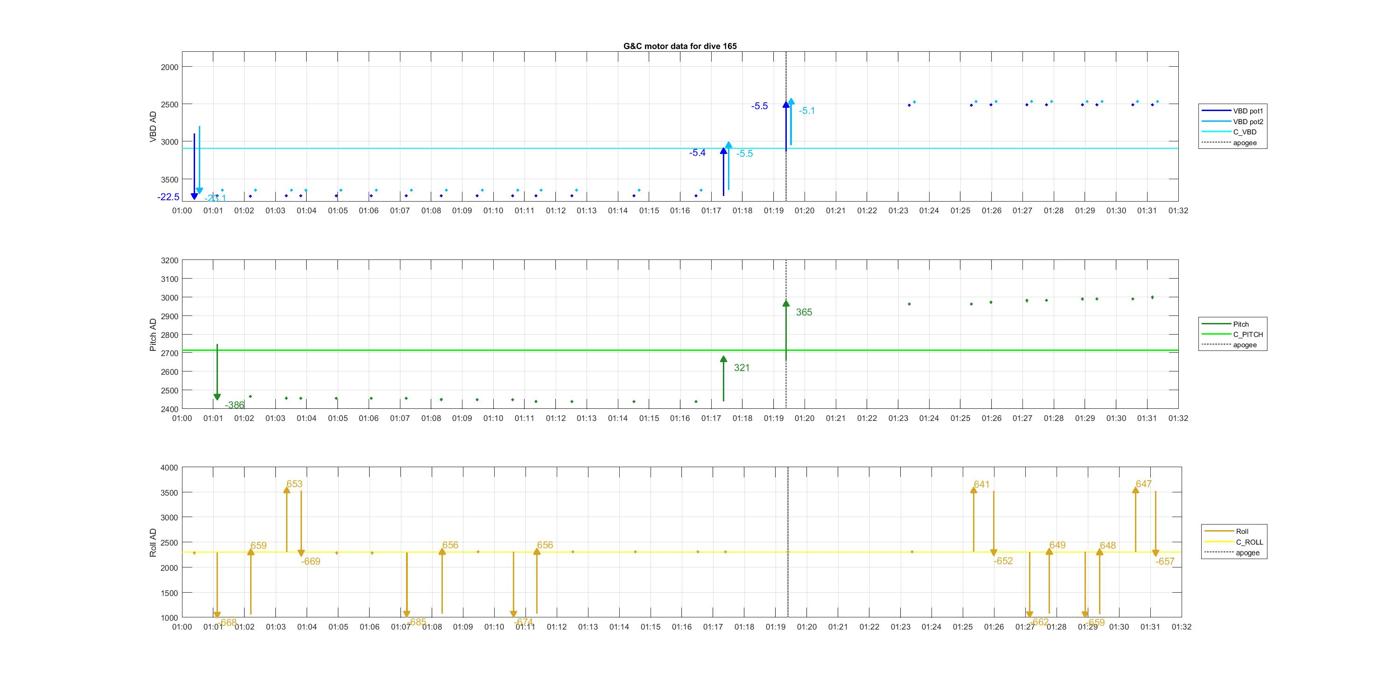Click the '365' pitch annotation
The width and height of the screenshot is (1400, 693).
pos(804,313)
